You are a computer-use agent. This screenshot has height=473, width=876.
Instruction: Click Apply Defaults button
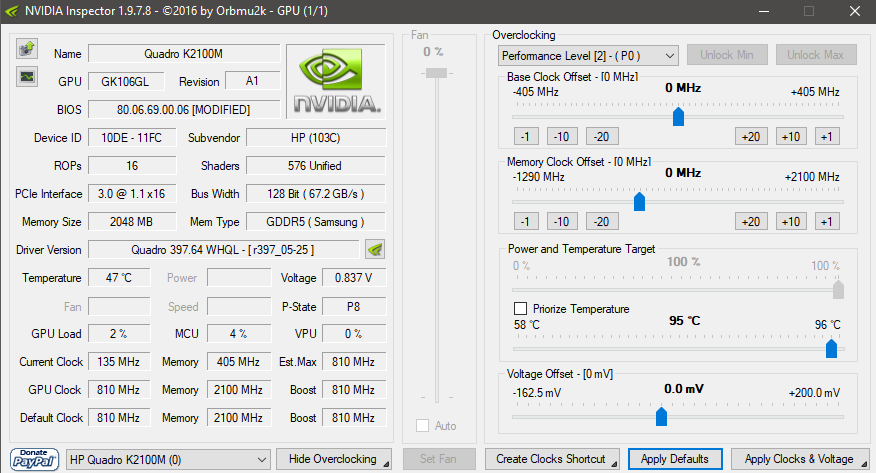click(x=675, y=459)
